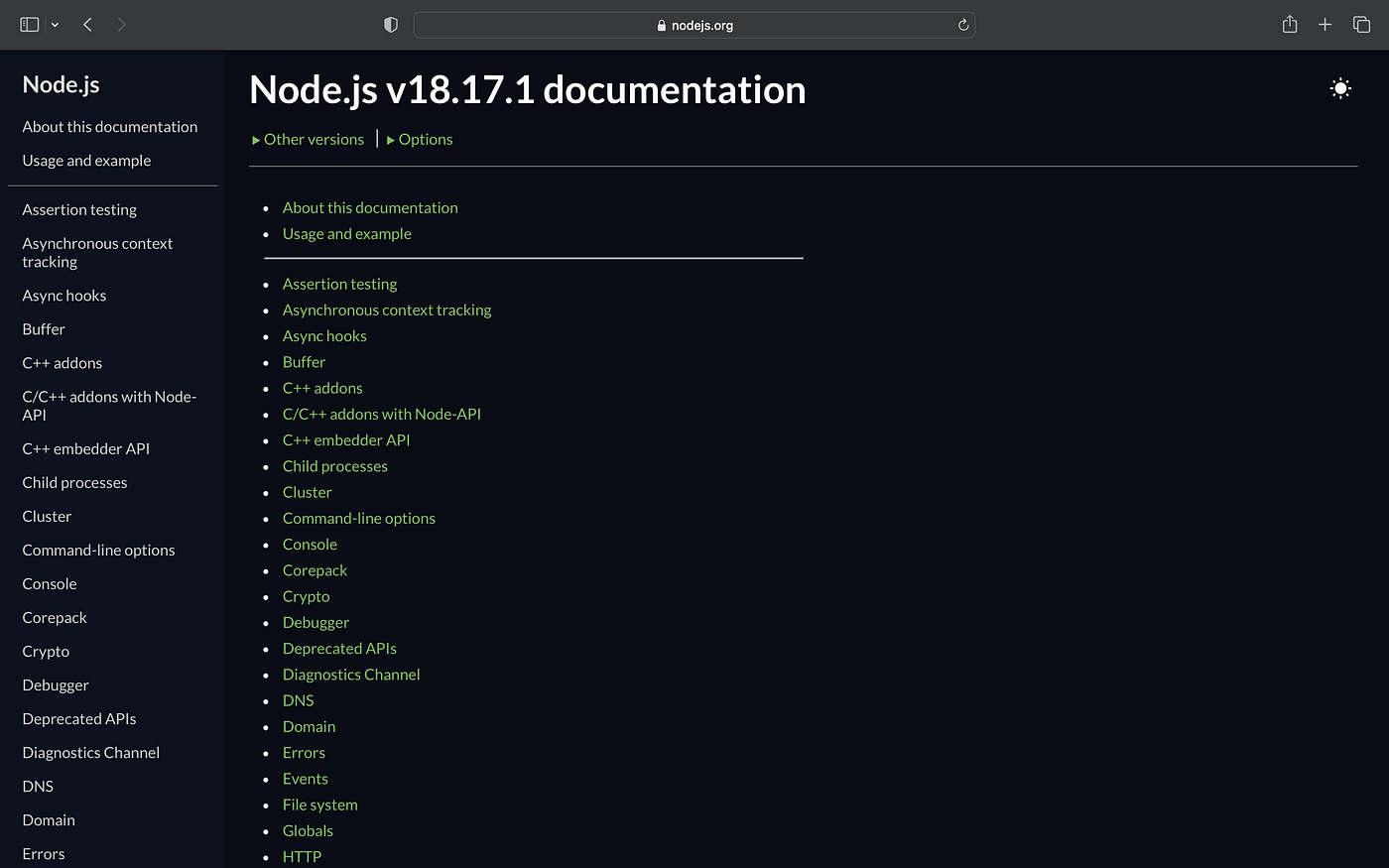This screenshot has height=868, width=1389.
Task: Click the nodejs.org address bar
Action: (694, 25)
